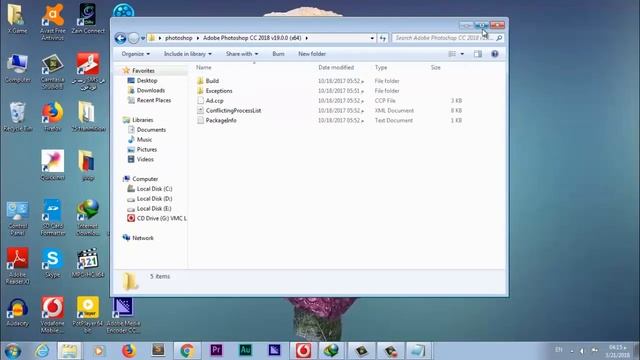The image size is (640, 360).
Task: Select Libraries in navigation pane
Action: (x=142, y=120)
